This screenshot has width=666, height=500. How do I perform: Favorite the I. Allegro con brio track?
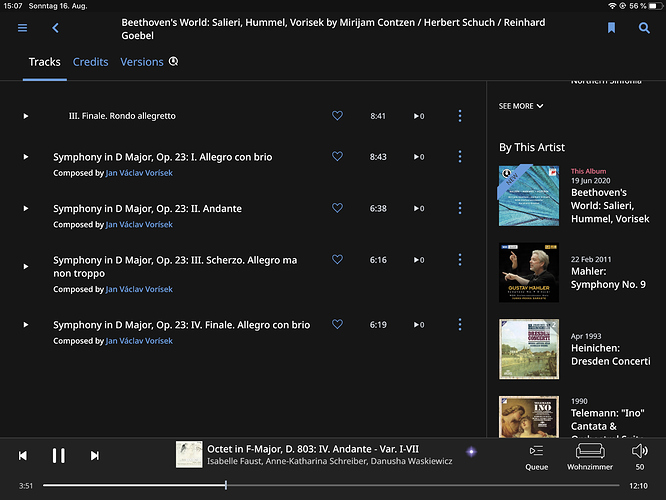click(x=337, y=156)
